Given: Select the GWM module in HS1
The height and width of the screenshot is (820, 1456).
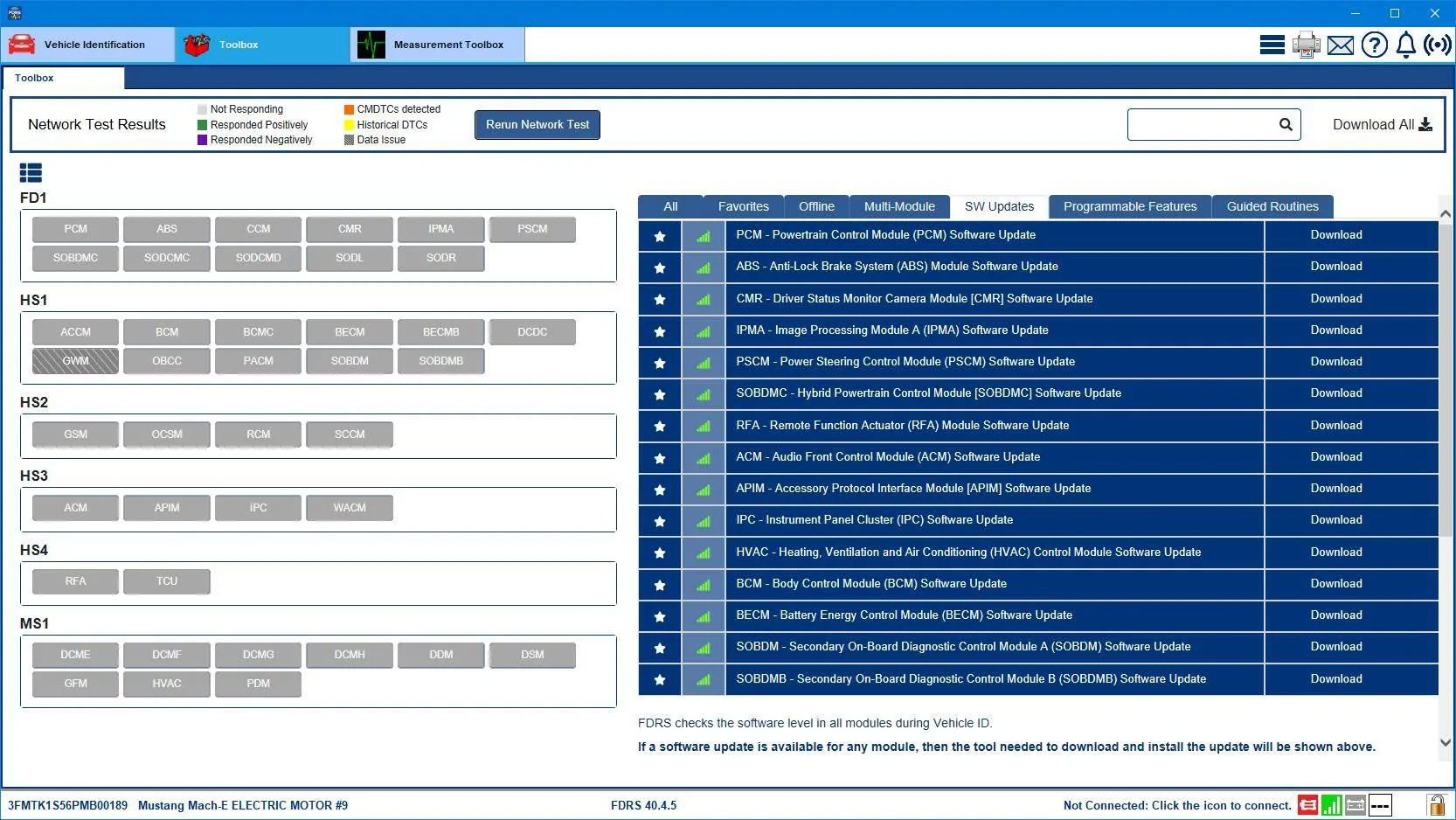Looking at the screenshot, I should (x=75, y=361).
